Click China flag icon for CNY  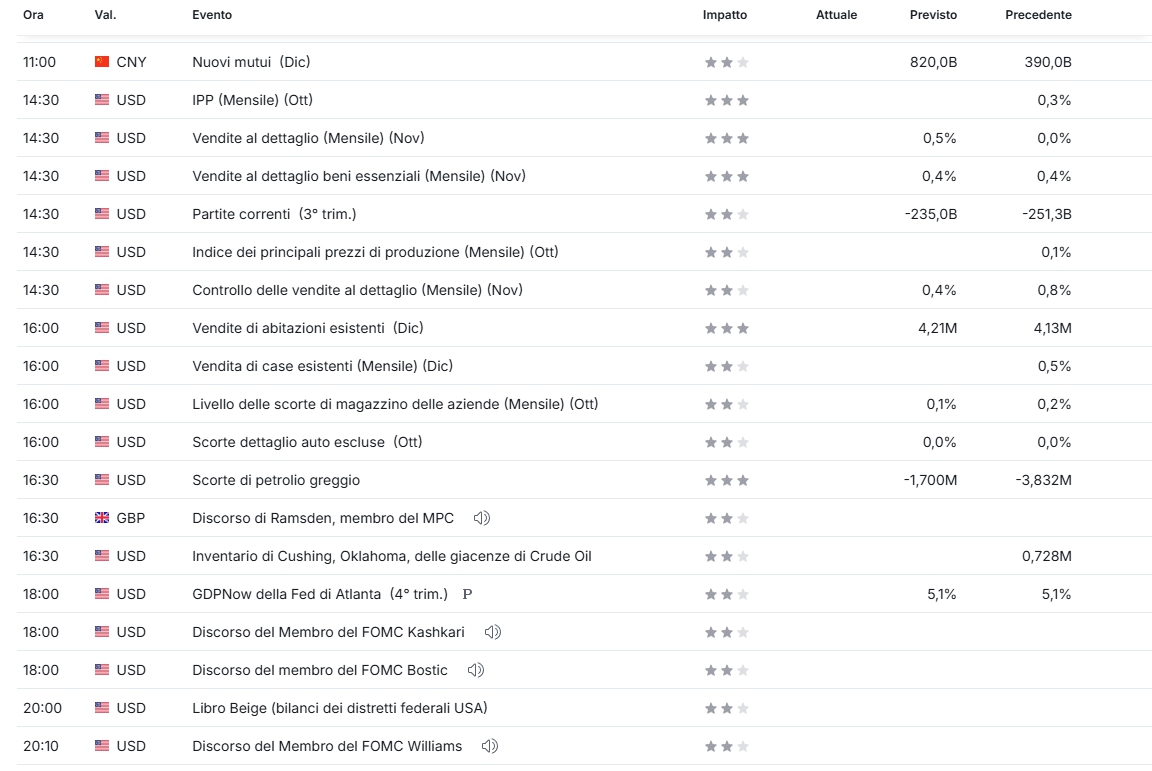click(x=102, y=62)
